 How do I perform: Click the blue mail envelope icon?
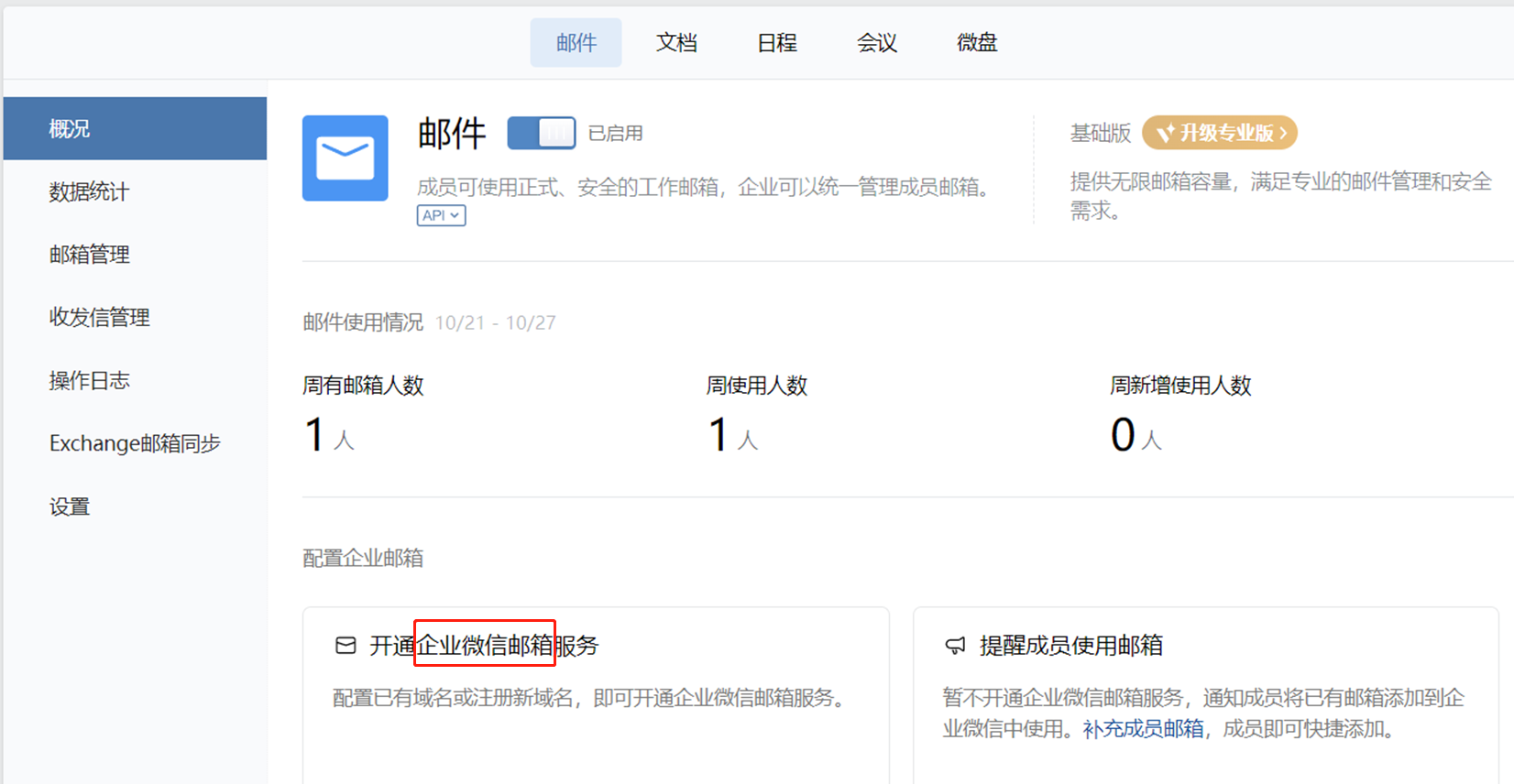click(x=345, y=158)
